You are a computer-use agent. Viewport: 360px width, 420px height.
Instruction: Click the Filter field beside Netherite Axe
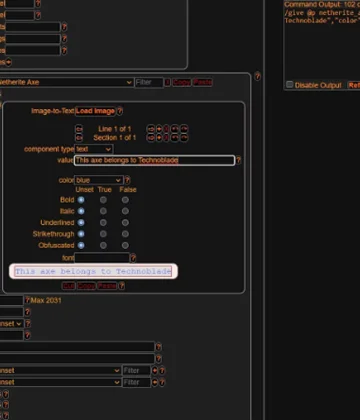(149, 82)
